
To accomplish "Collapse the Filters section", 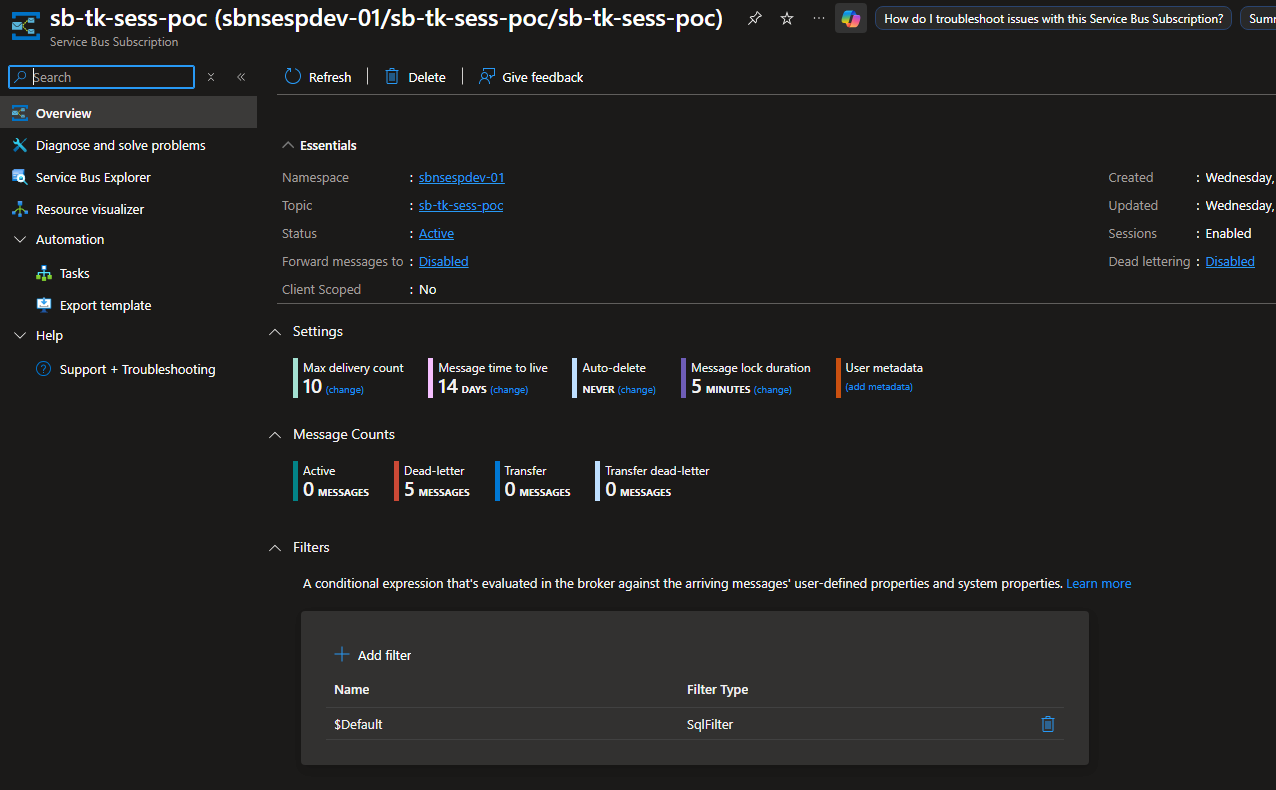I will click(x=275, y=547).
